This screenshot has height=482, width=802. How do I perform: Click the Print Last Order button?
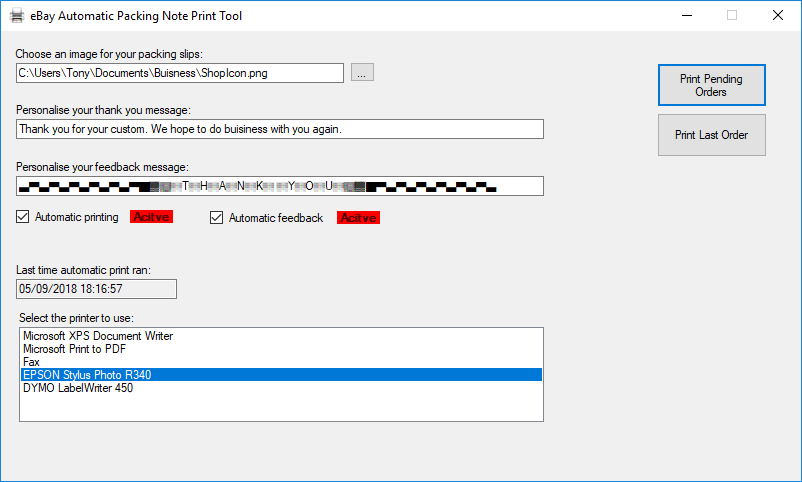click(711, 135)
